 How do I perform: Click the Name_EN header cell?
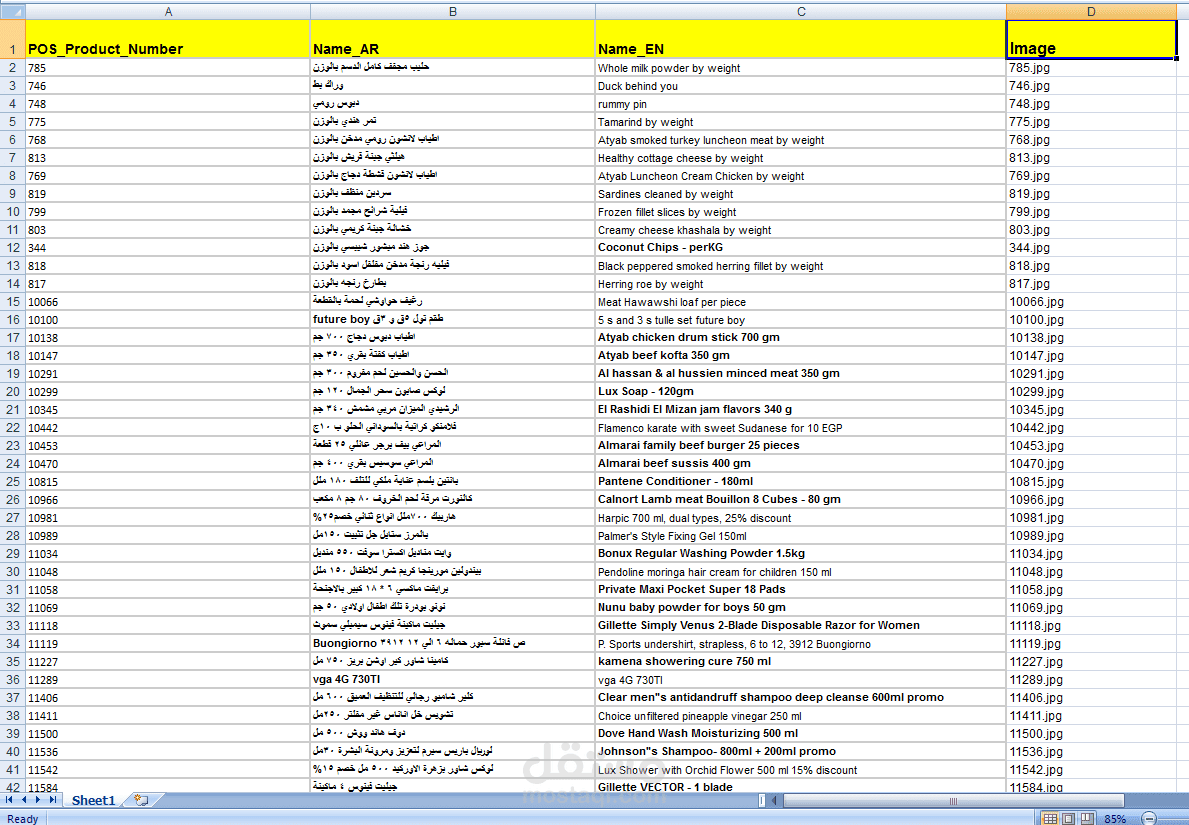tap(801, 39)
